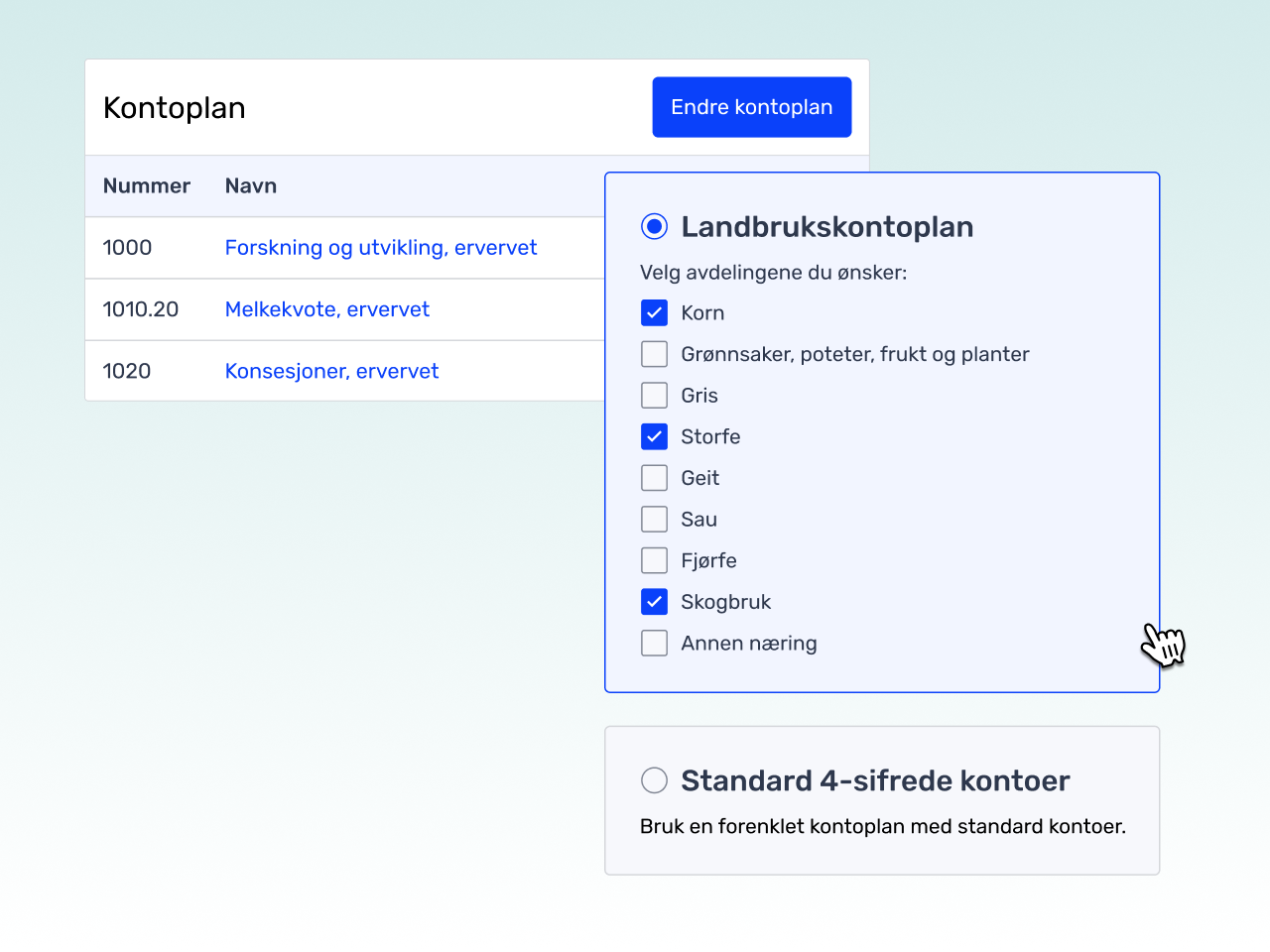Uncheck the Korn checkbox
Viewport: 1270px width, 952px height.
click(x=654, y=313)
